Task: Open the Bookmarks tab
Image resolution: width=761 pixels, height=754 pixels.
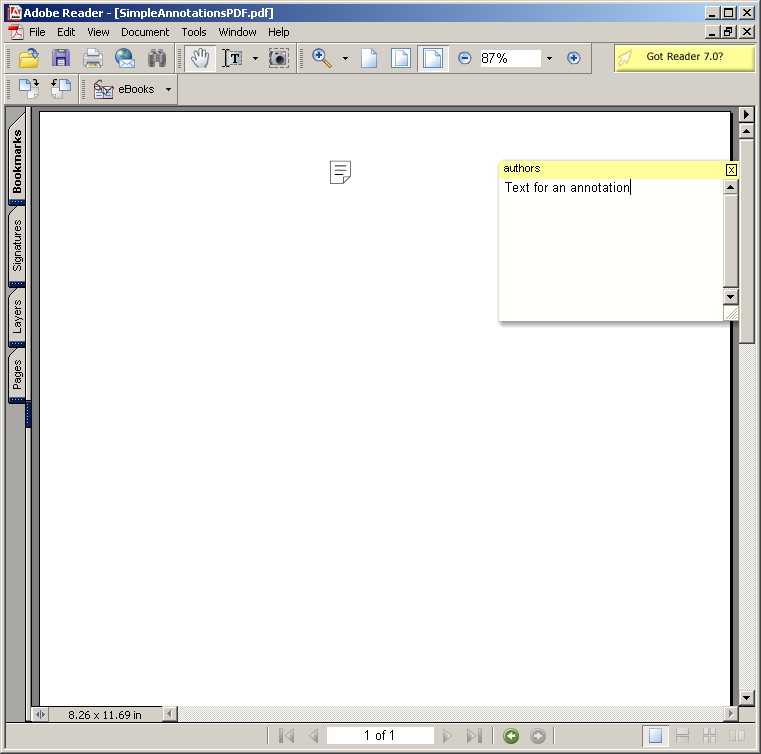Action: coord(17,160)
